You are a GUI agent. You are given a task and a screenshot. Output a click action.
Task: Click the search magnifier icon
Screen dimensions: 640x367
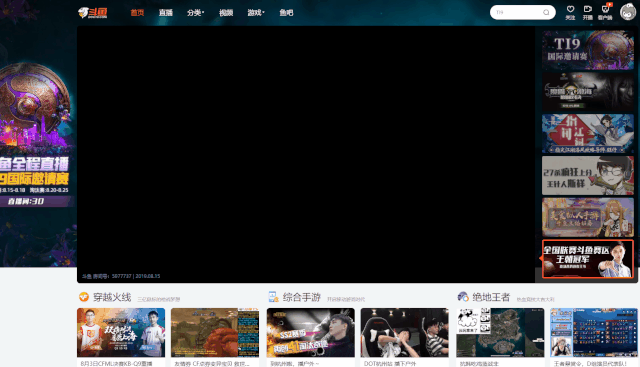[546, 12]
